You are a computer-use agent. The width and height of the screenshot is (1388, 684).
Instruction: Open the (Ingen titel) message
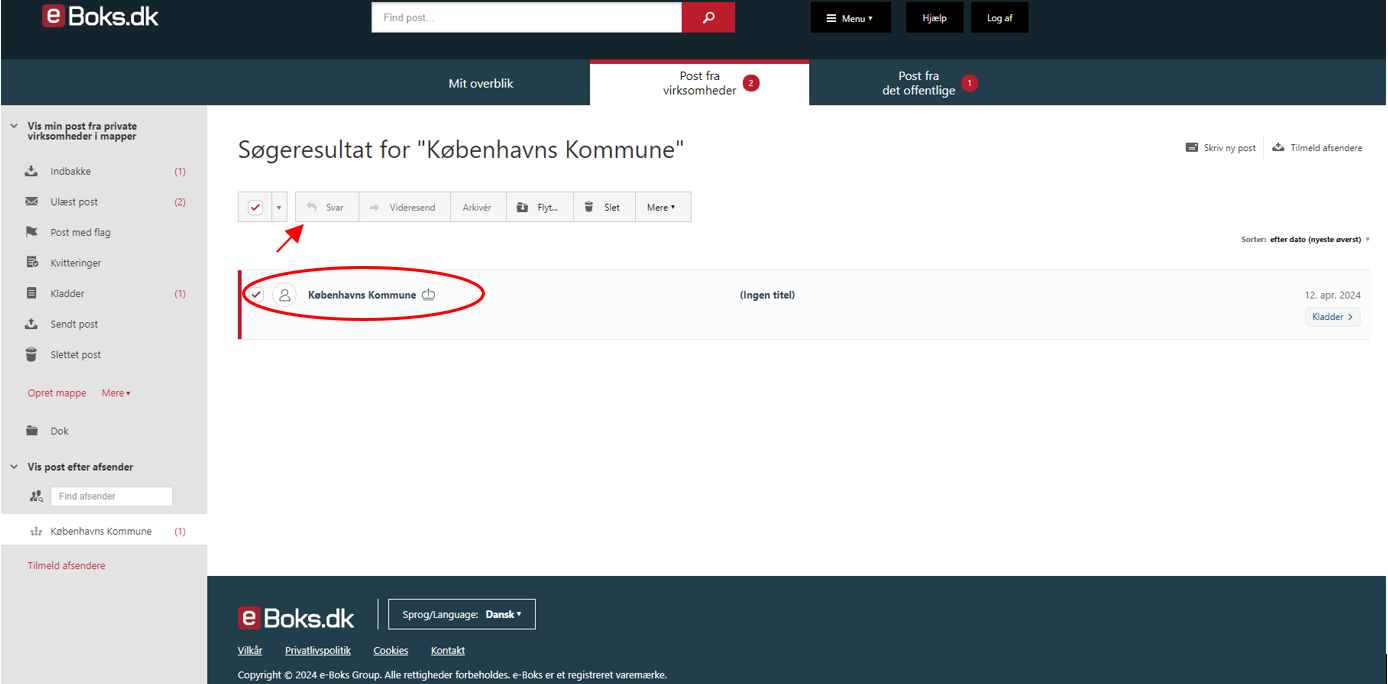coord(767,295)
